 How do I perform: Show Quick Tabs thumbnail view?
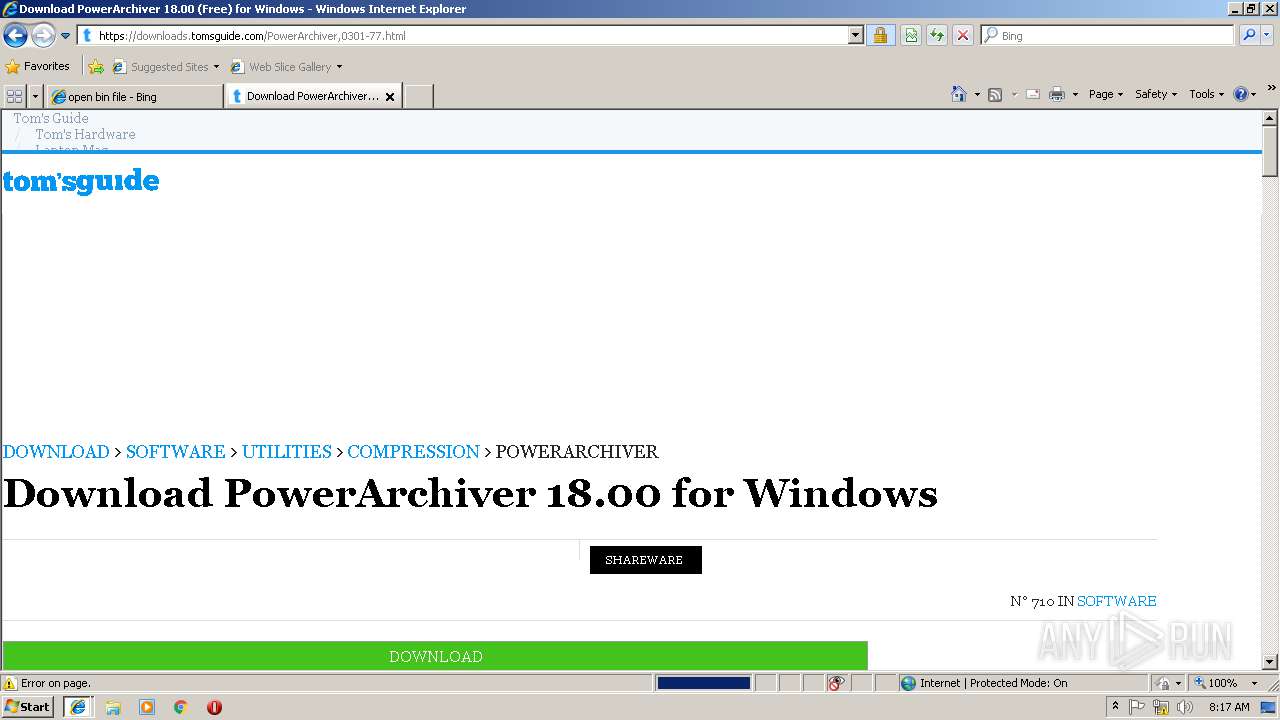pos(14,96)
